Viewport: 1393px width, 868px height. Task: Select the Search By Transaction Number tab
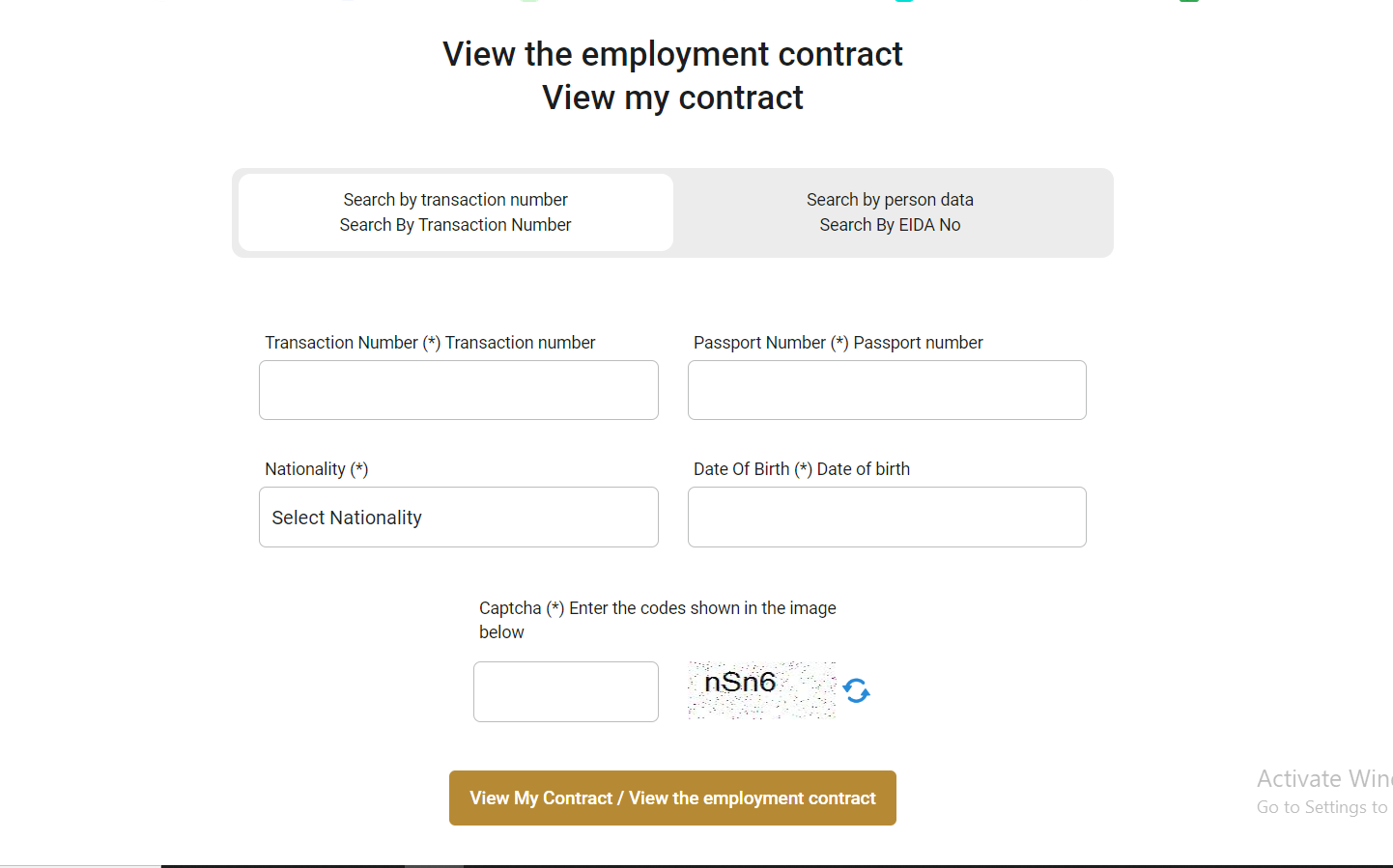(x=455, y=211)
